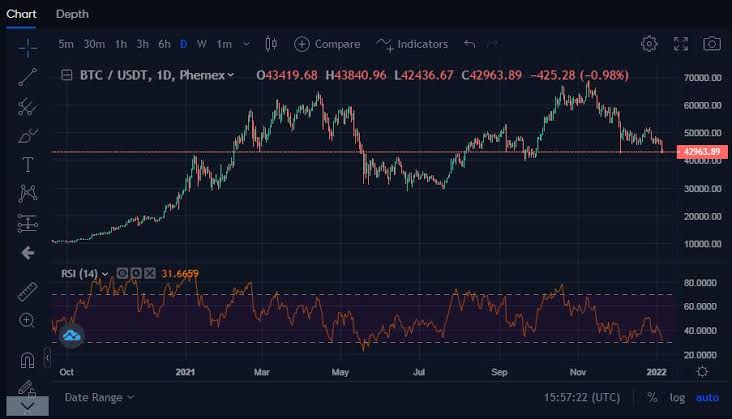
Task: Toggle auto scale for the chart
Action: [707, 397]
